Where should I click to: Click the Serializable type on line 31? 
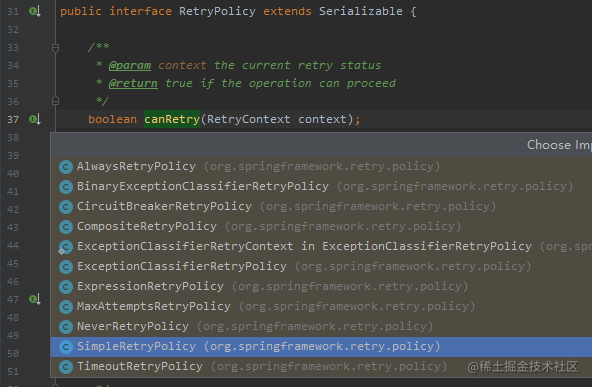tap(361, 11)
